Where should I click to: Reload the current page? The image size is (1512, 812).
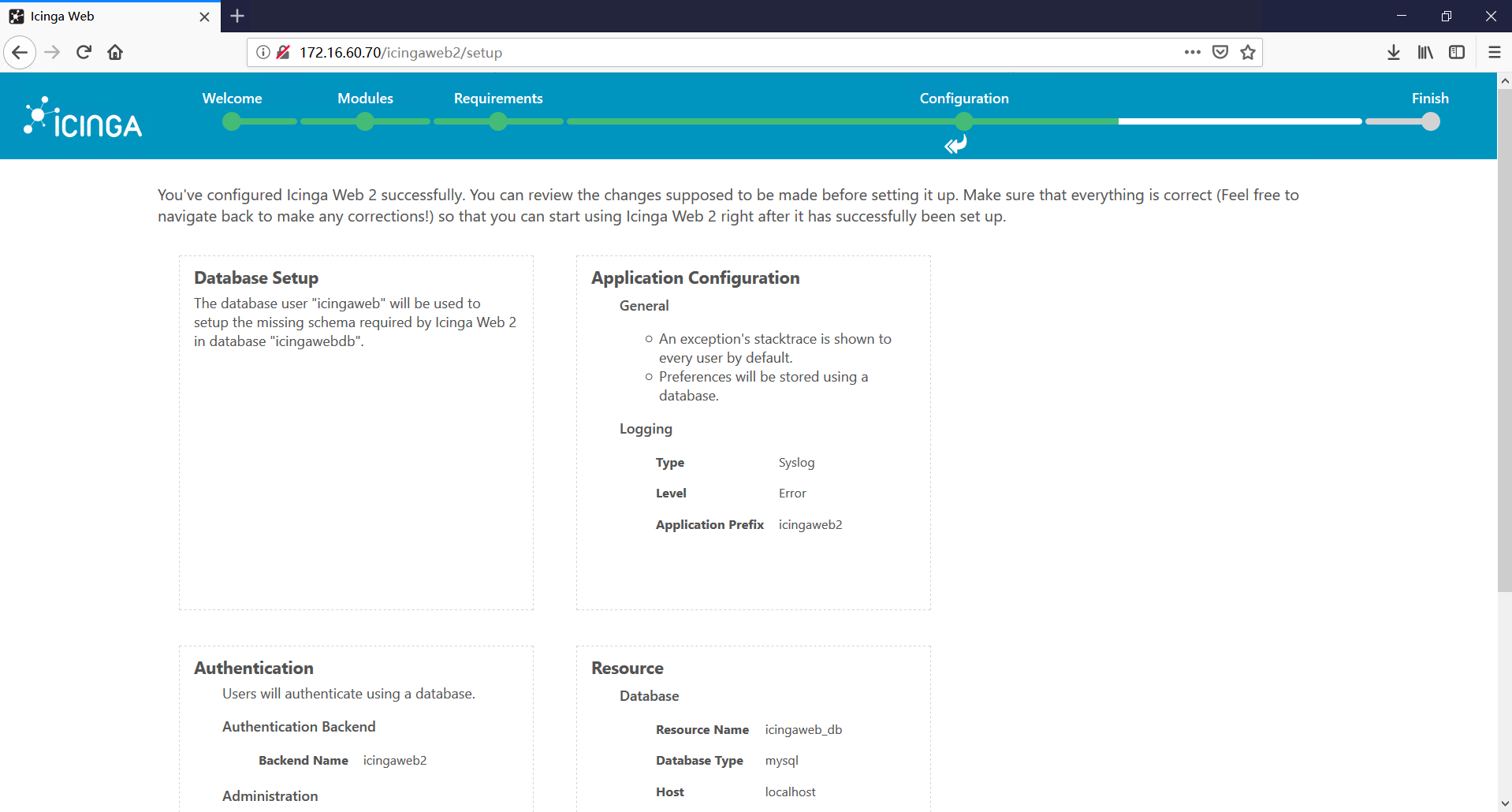click(84, 53)
